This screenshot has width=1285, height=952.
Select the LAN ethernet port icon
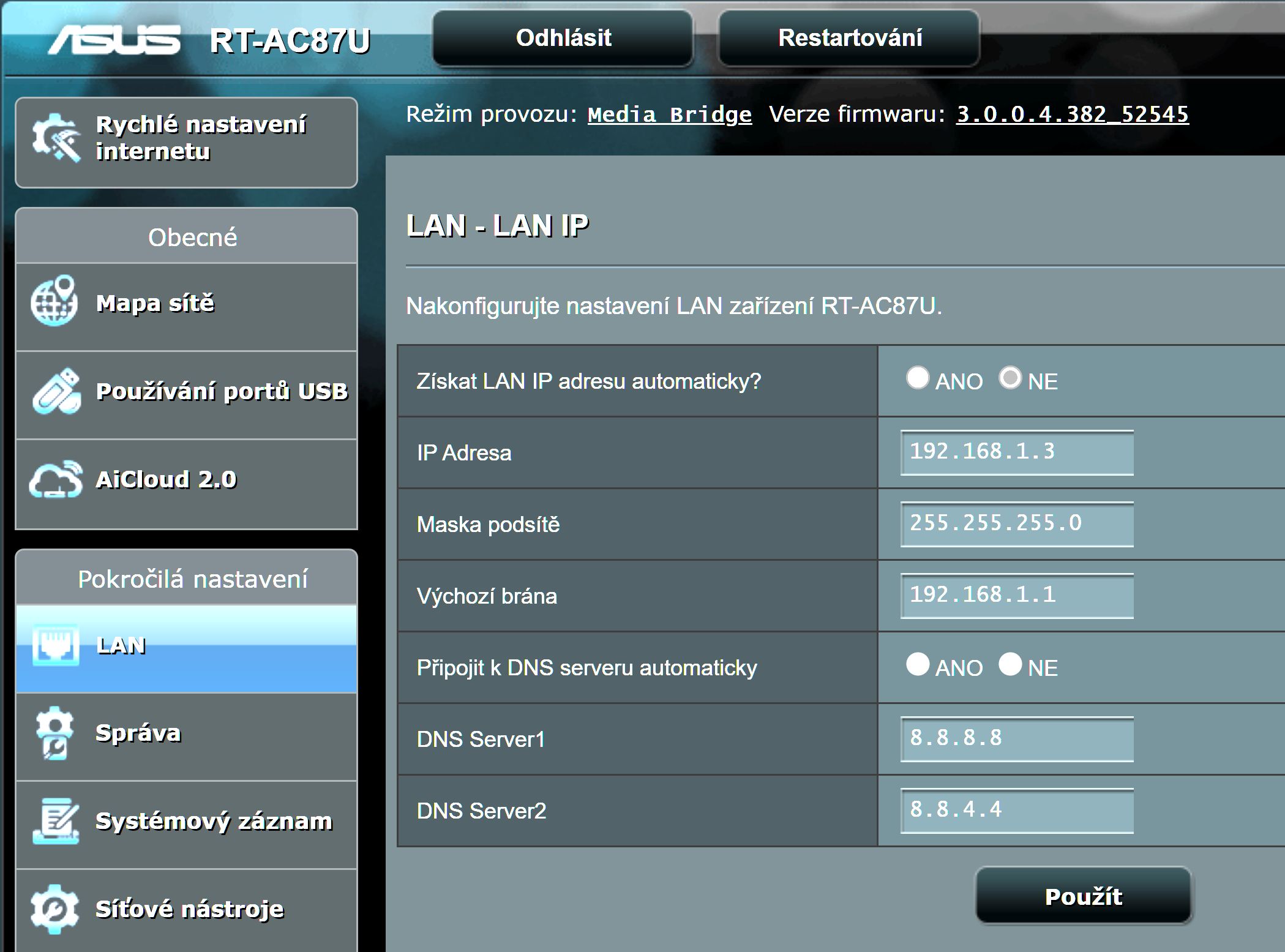point(55,645)
